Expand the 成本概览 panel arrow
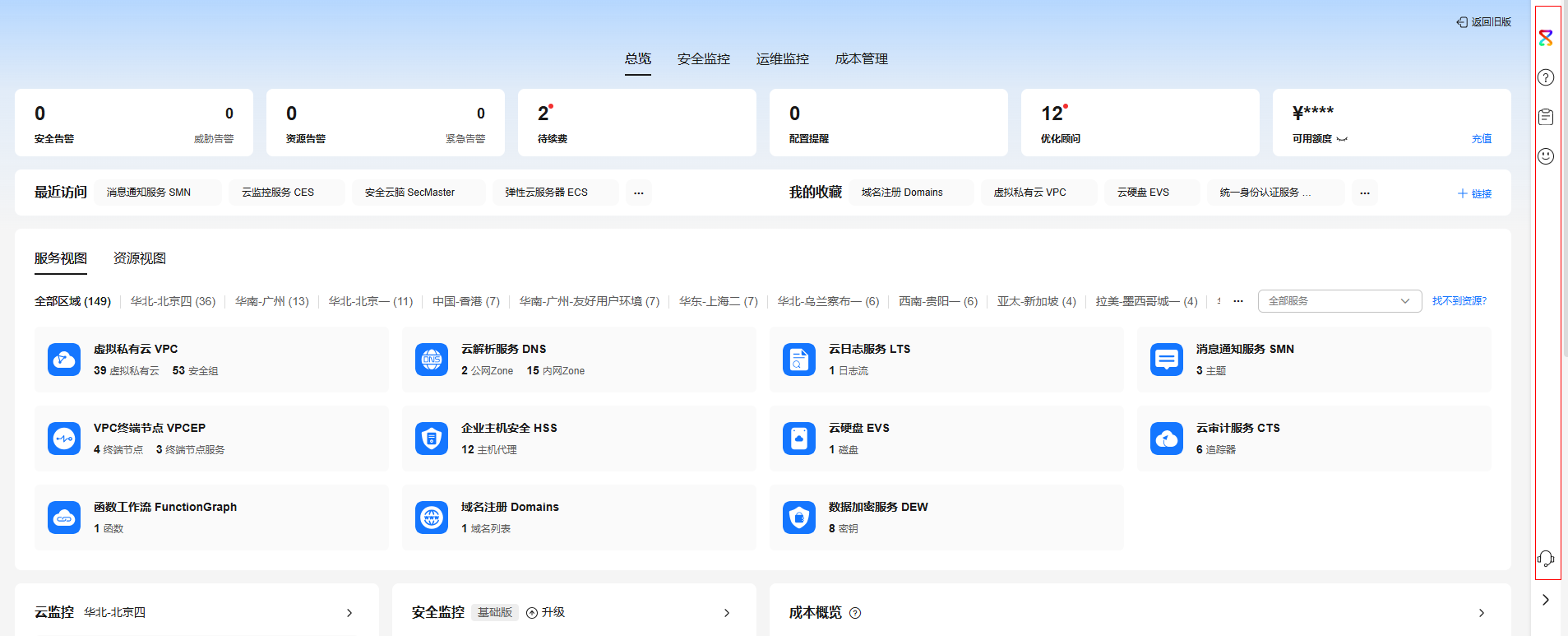The width and height of the screenshot is (1568, 636). point(1482,613)
